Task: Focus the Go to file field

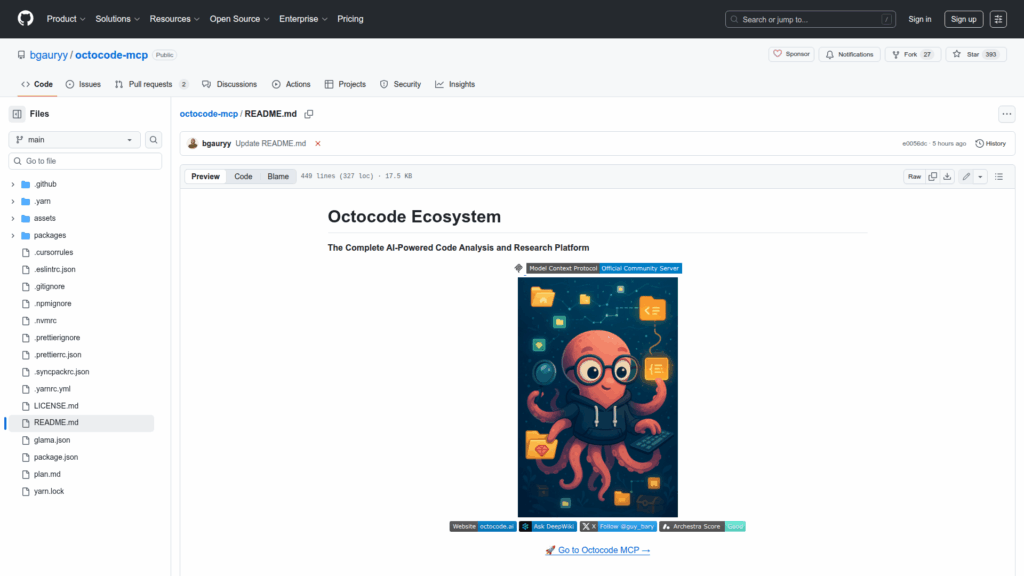Action: [85, 161]
